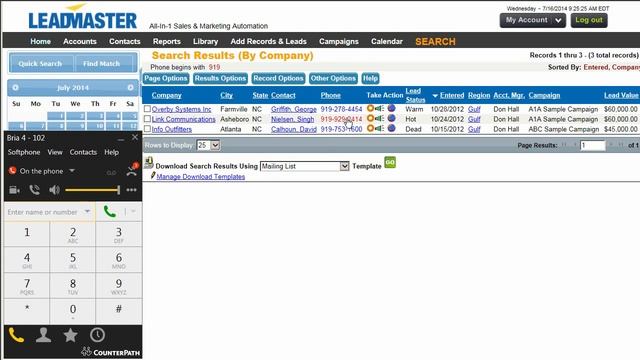Open the SEARCH nav item

pos(435,42)
